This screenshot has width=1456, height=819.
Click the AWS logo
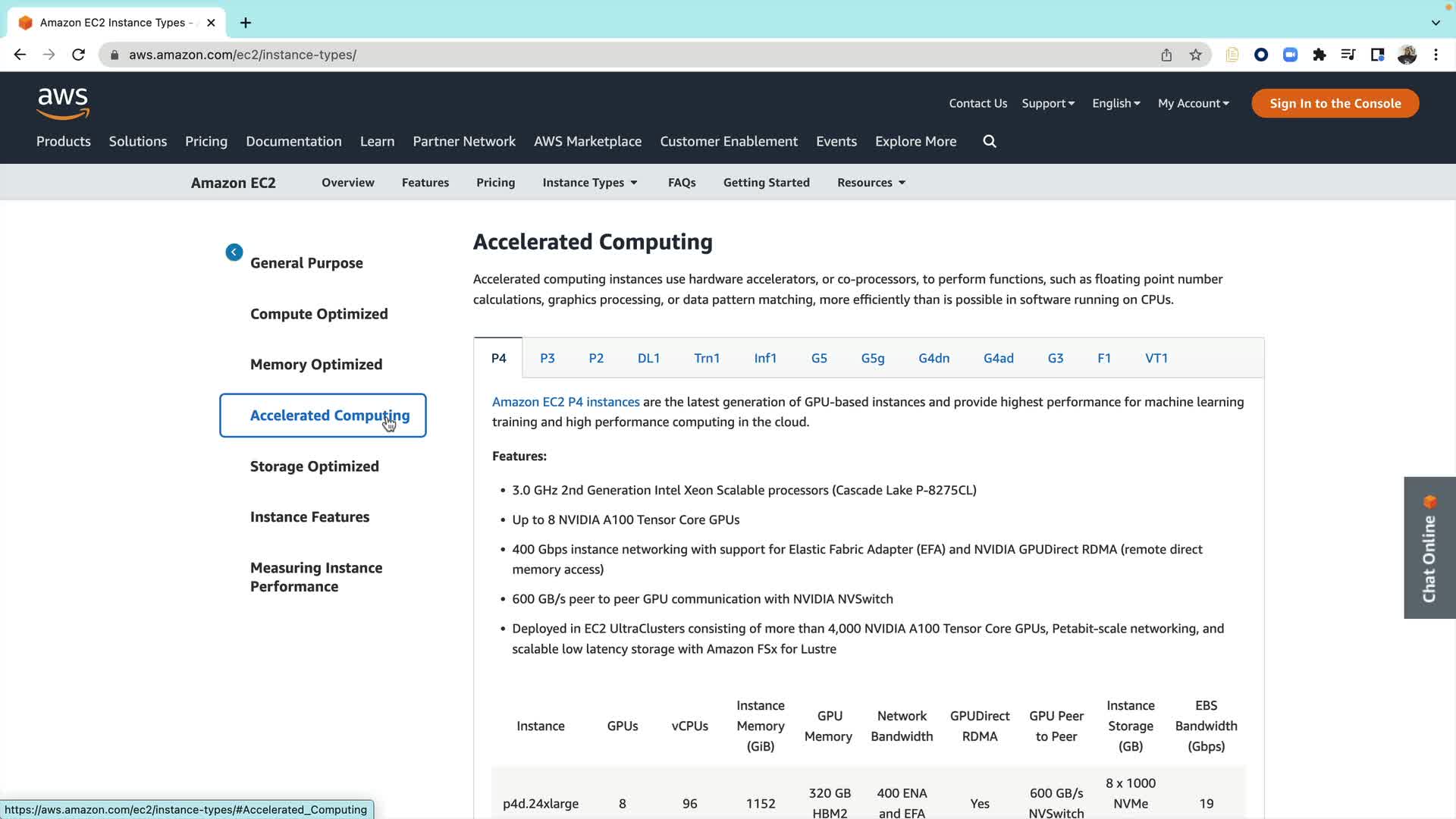pos(63,103)
